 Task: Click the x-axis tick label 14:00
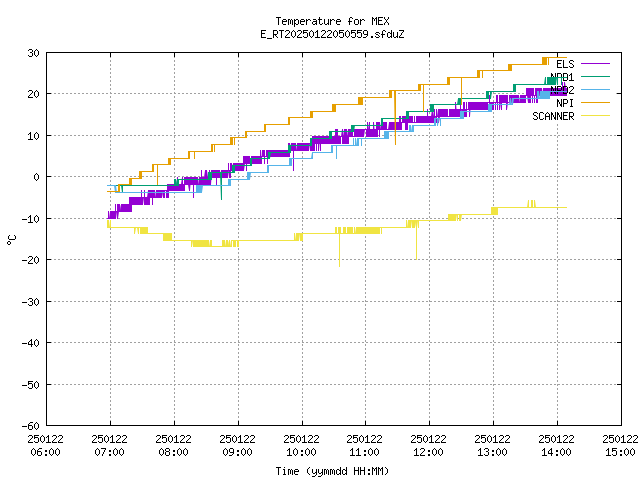point(556,452)
